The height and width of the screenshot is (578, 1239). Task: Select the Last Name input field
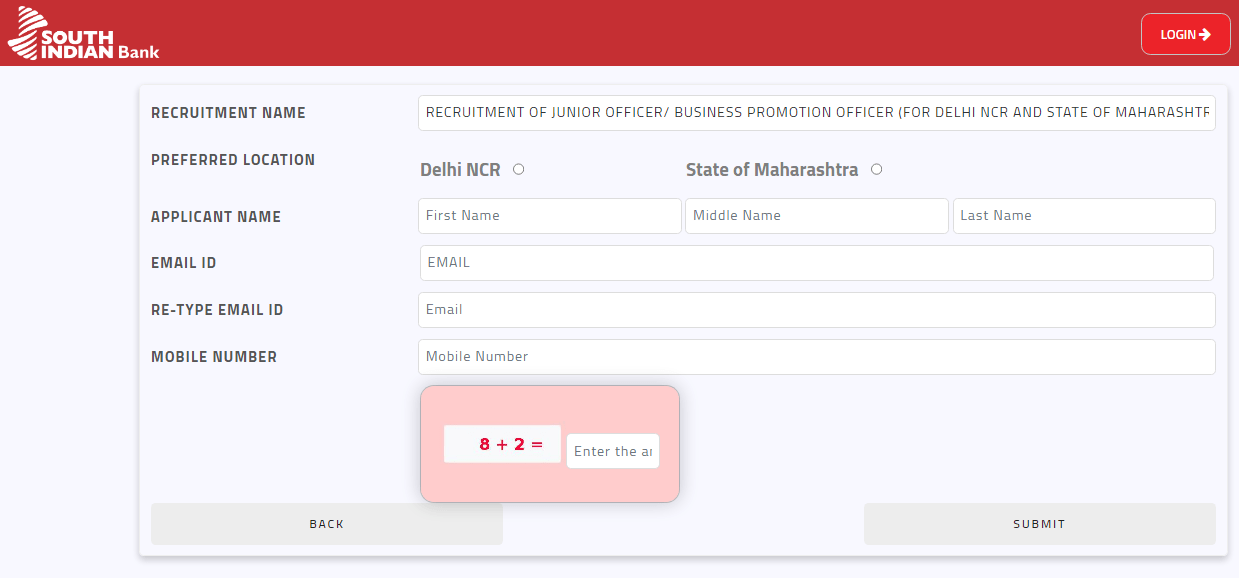1083,216
